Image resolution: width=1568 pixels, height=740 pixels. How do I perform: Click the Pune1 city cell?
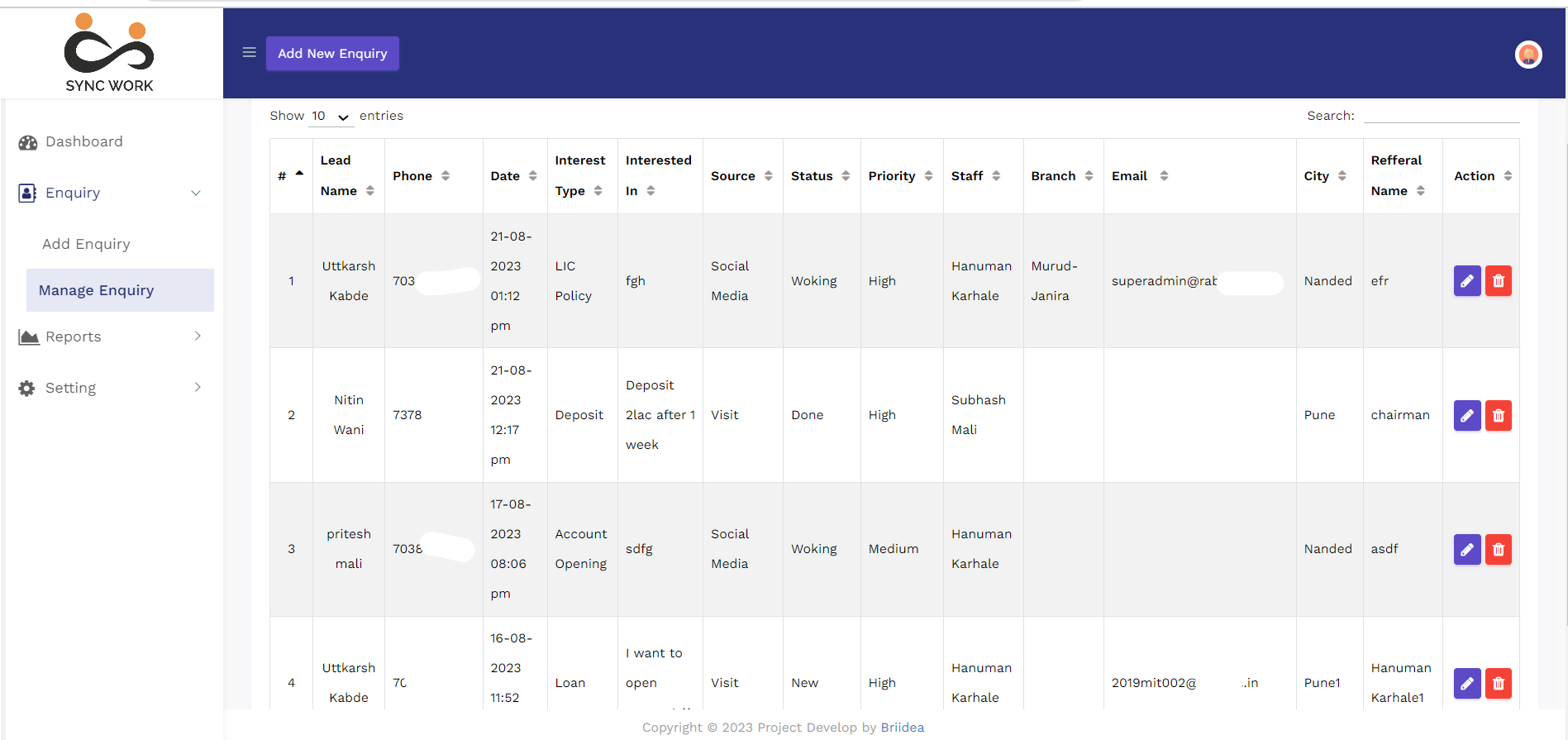[x=1329, y=664]
